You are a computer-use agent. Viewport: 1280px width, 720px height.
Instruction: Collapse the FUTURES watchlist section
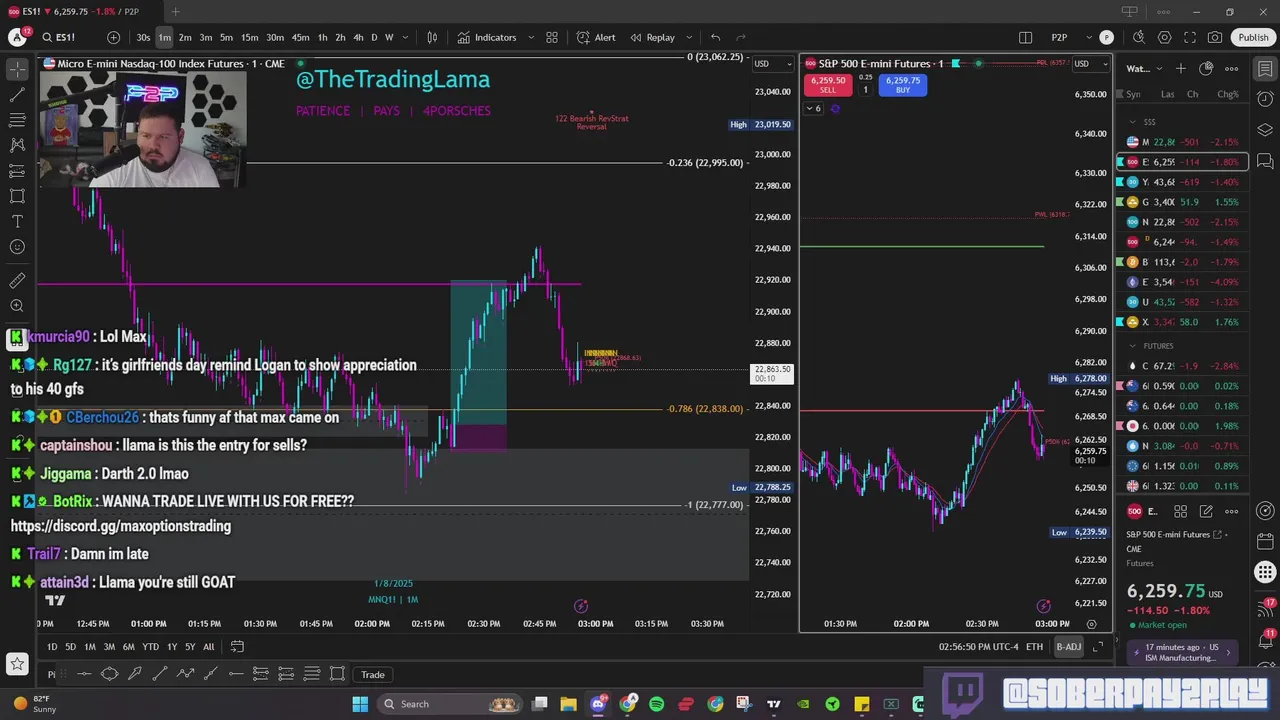coord(1132,346)
